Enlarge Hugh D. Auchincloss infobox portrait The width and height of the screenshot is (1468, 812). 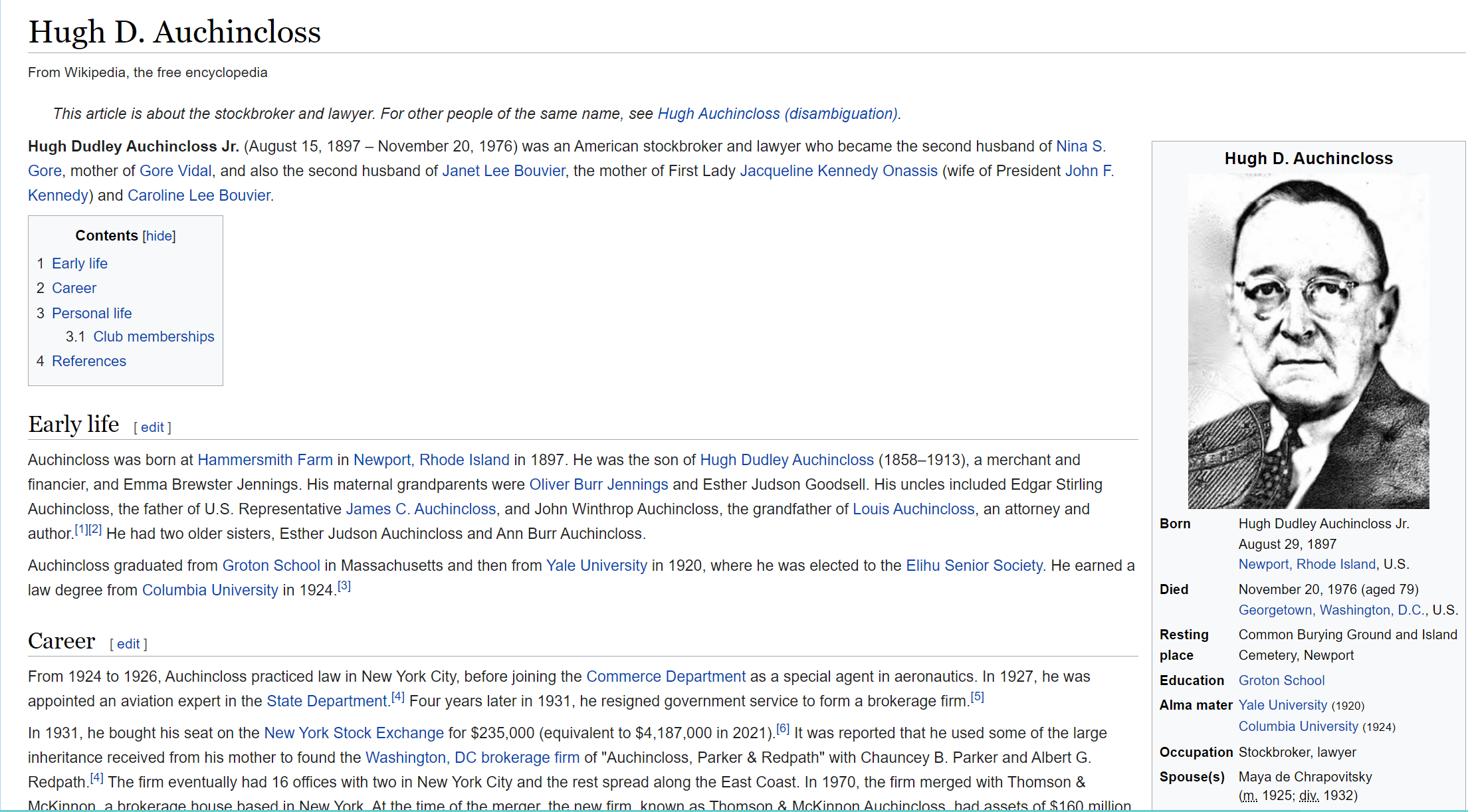(1309, 342)
